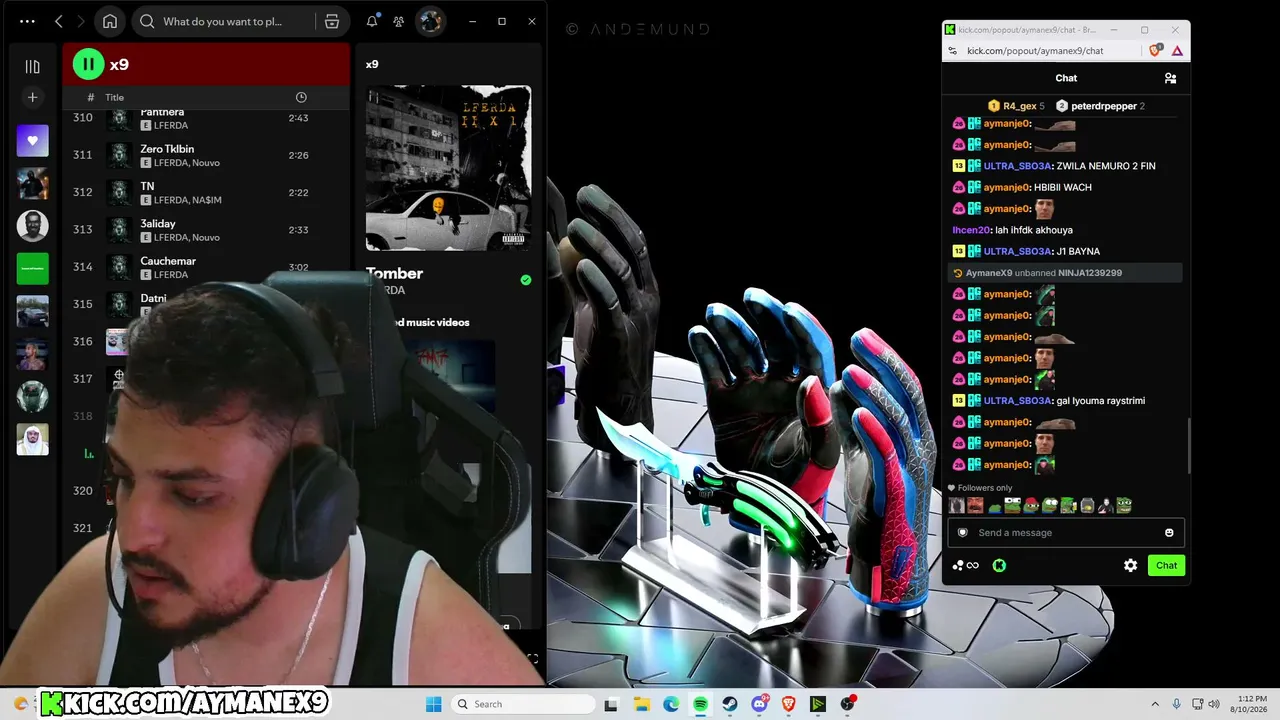Open Kick chat settings gear

point(1130,566)
